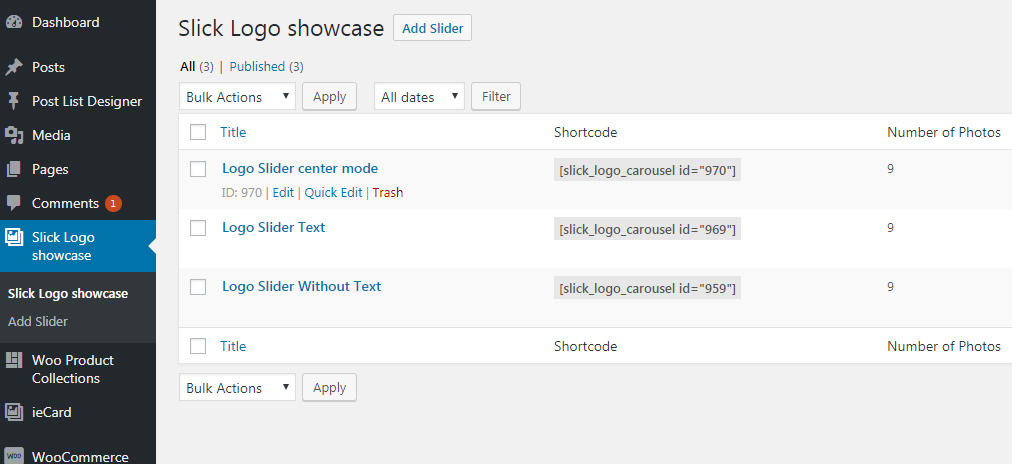This screenshot has height=464, width=1012.
Task: Click the Post List Designer pin icon
Action: coord(14,101)
